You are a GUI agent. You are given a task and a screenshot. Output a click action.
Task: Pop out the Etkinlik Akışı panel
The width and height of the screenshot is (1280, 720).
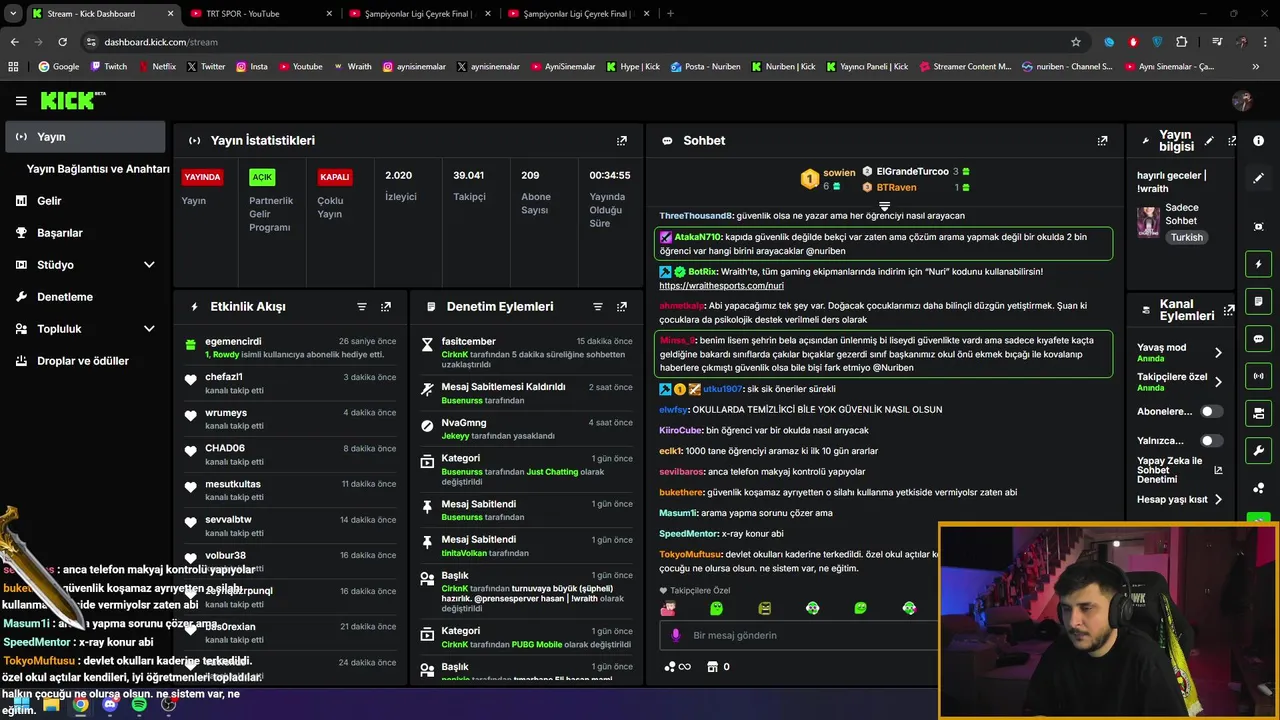point(386,307)
